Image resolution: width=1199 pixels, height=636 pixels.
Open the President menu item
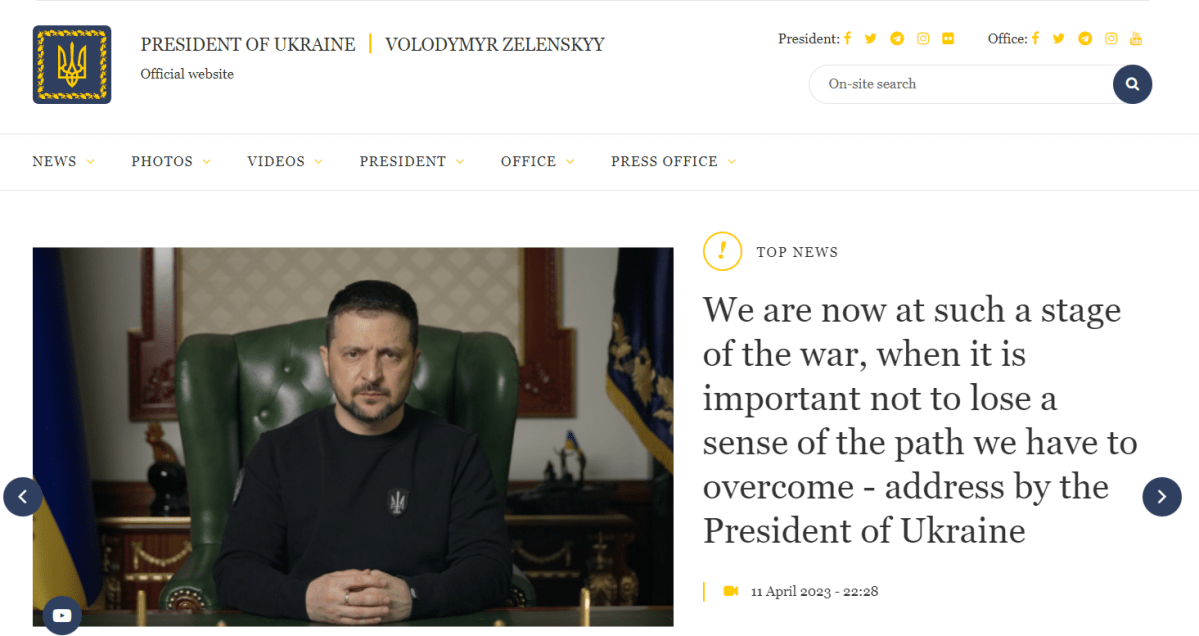[x=411, y=161]
